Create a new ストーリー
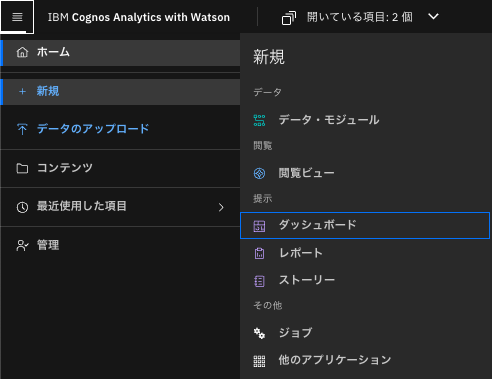This screenshot has width=492, height=379. 365,280
